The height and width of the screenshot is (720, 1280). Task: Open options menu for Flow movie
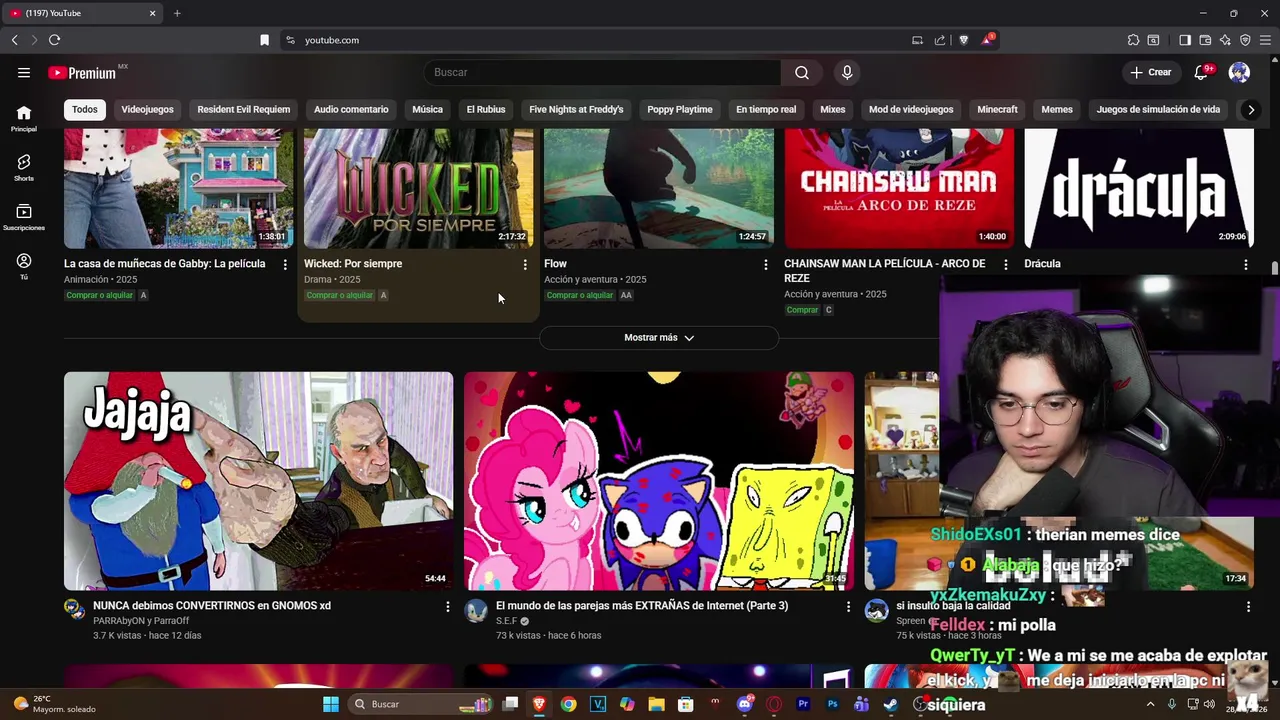click(766, 264)
